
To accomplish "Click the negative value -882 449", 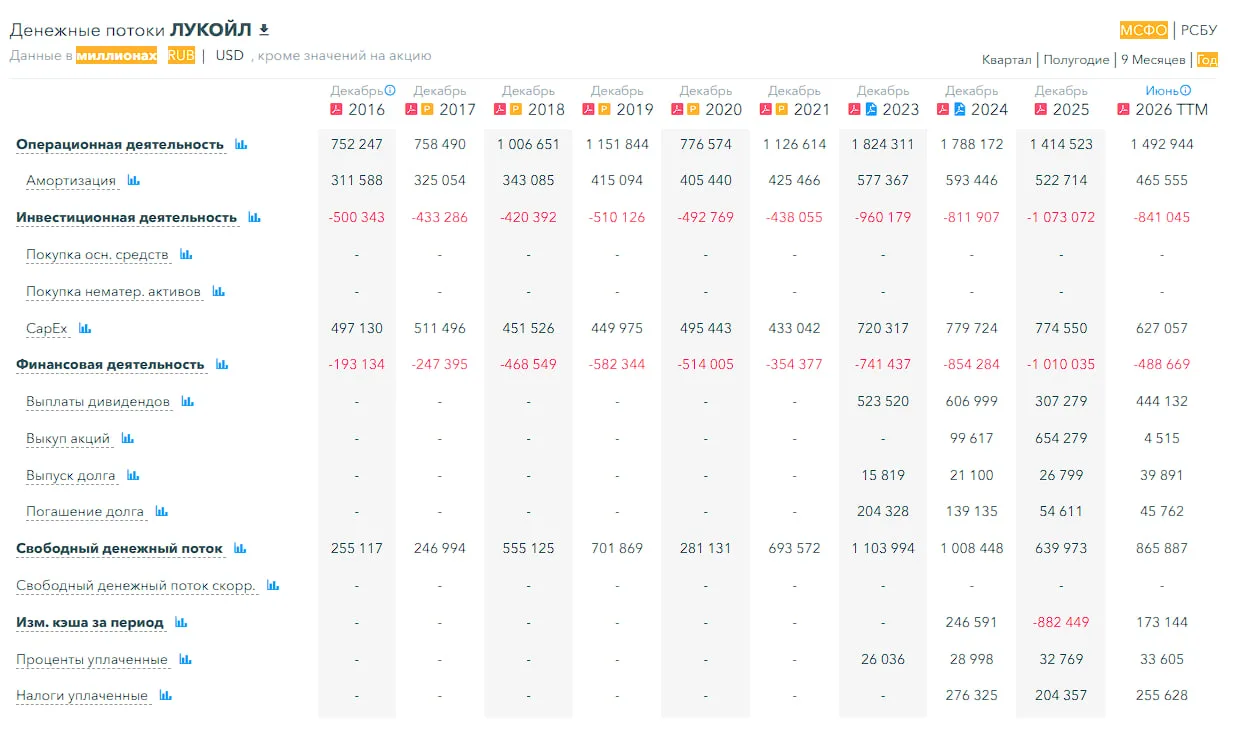I will [x=1061, y=622].
